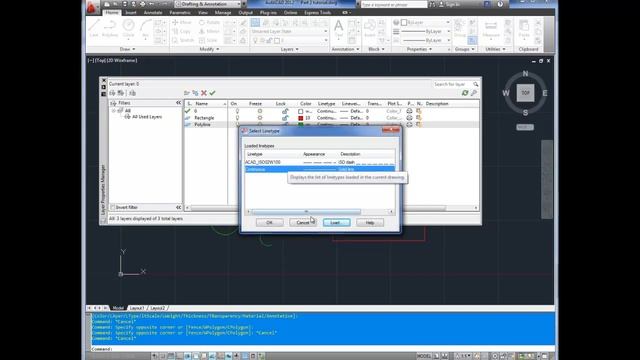Expand the Modify panel

coord(209,49)
